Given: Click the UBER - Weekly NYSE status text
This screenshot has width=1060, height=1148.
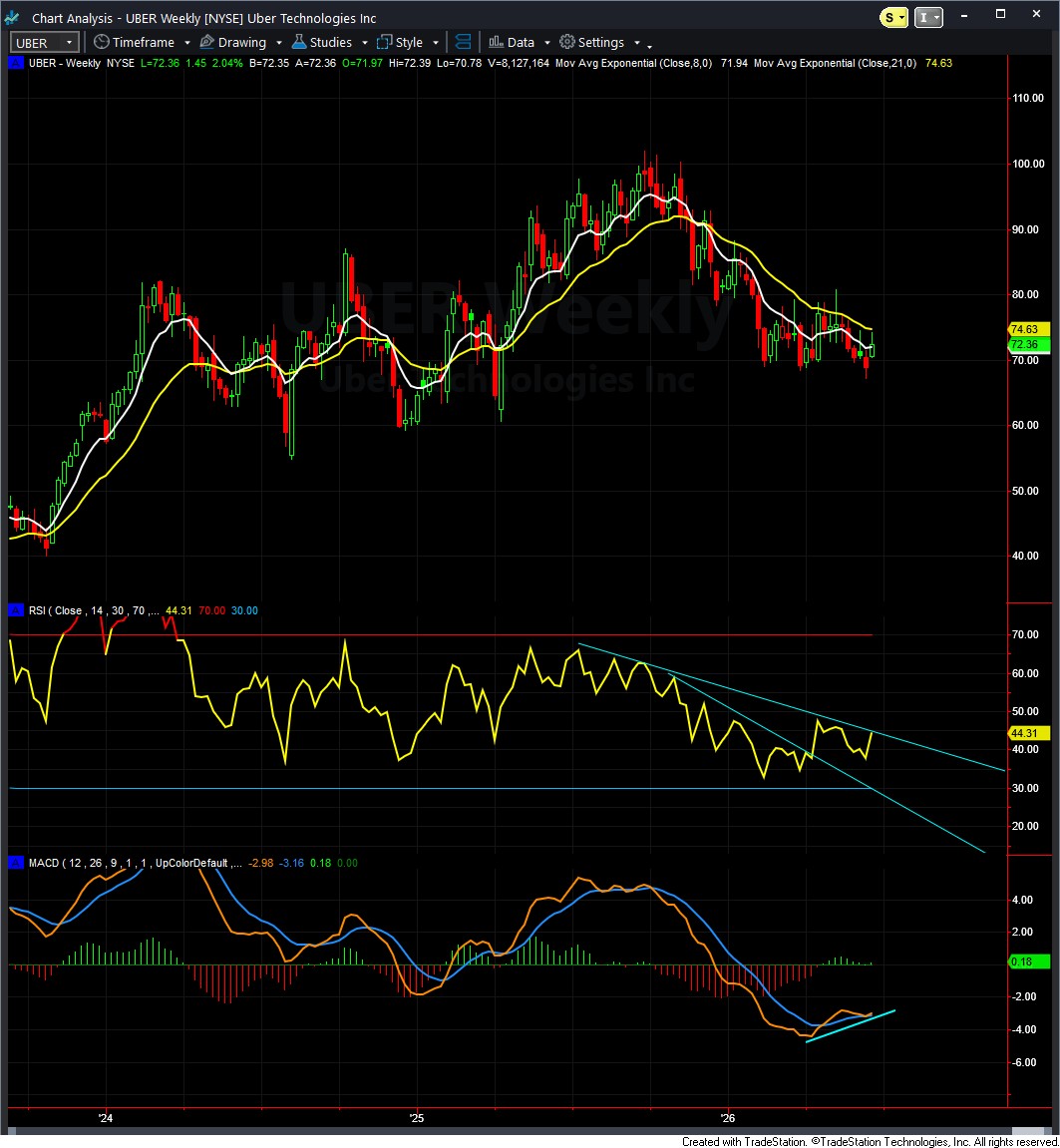Looking at the screenshot, I should (81, 63).
